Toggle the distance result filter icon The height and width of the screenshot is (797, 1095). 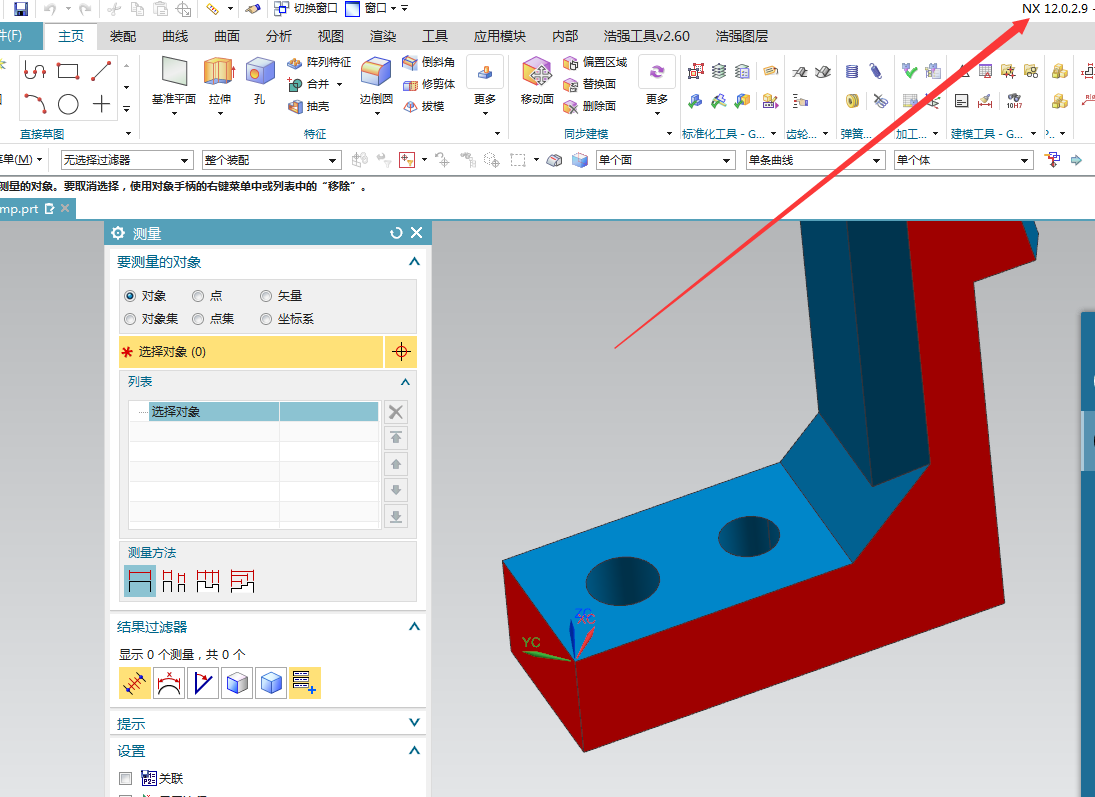(135, 683)
